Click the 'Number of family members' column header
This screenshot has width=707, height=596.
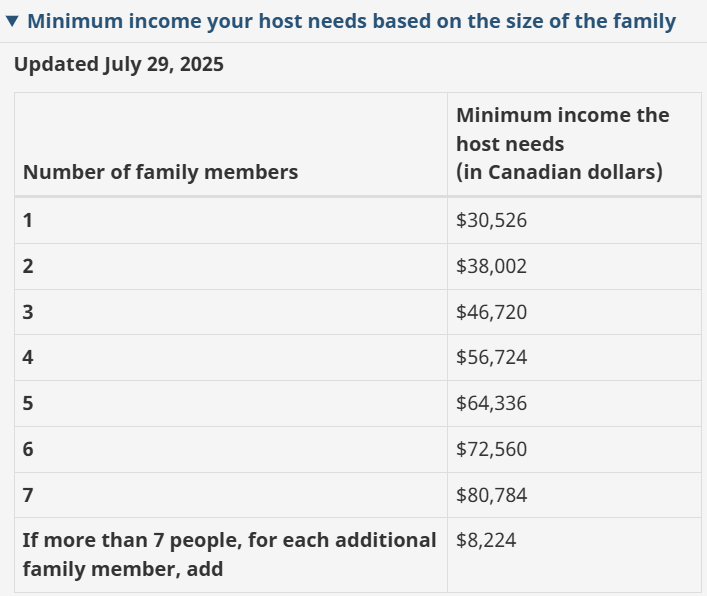(x=160, y=172)
